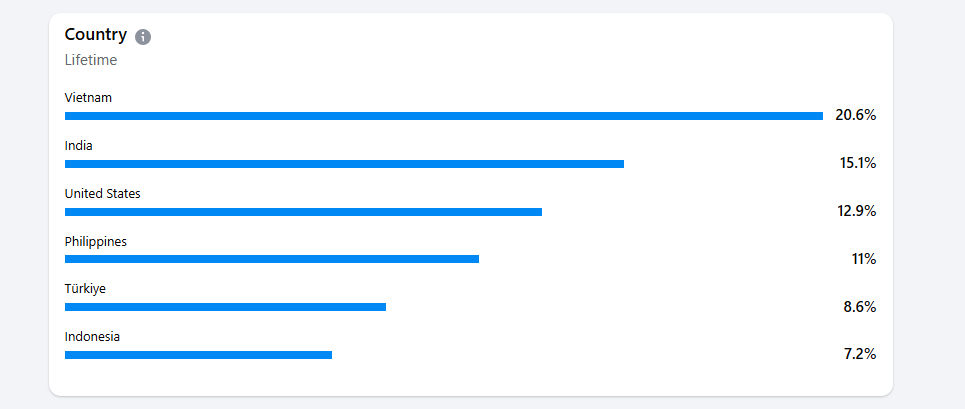Image resolution: width=965 pixels, height=409 pixels.
Task: Click the info icon beside Country
Action: 143,37
